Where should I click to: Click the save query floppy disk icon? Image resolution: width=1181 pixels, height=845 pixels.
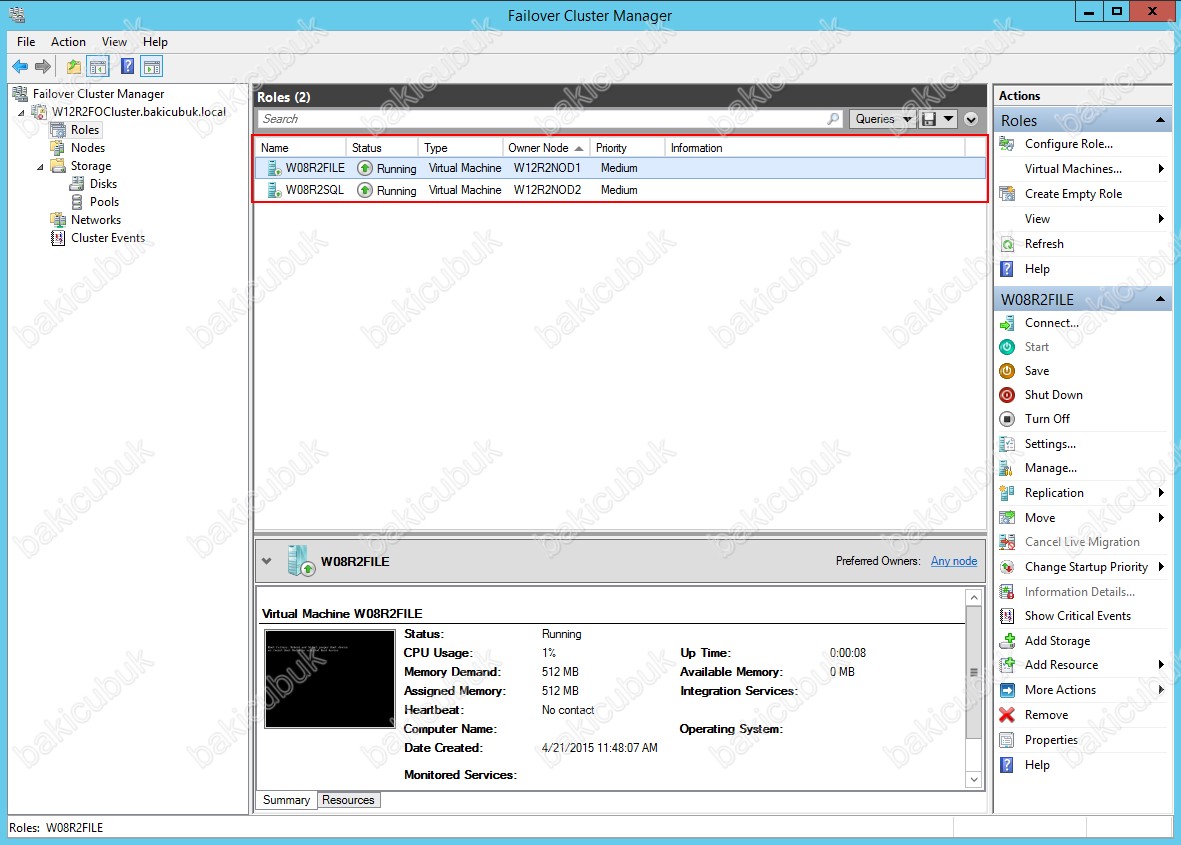coord(929,119)
